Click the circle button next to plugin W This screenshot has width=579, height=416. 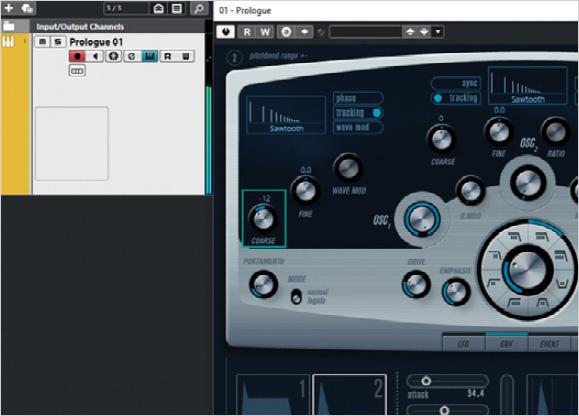tap(286, 32)
